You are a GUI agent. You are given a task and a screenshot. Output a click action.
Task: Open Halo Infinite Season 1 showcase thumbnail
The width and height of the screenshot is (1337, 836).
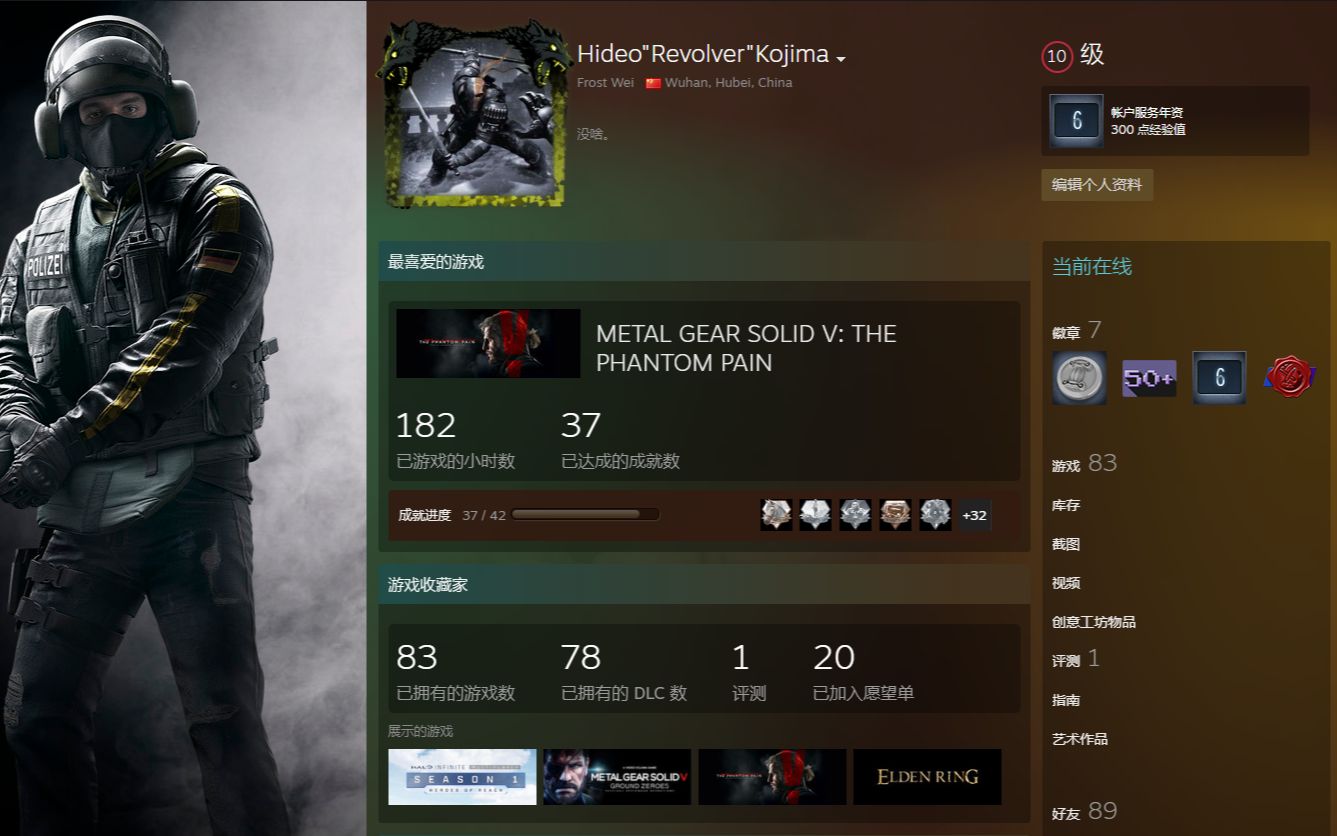tap(462, 777)
